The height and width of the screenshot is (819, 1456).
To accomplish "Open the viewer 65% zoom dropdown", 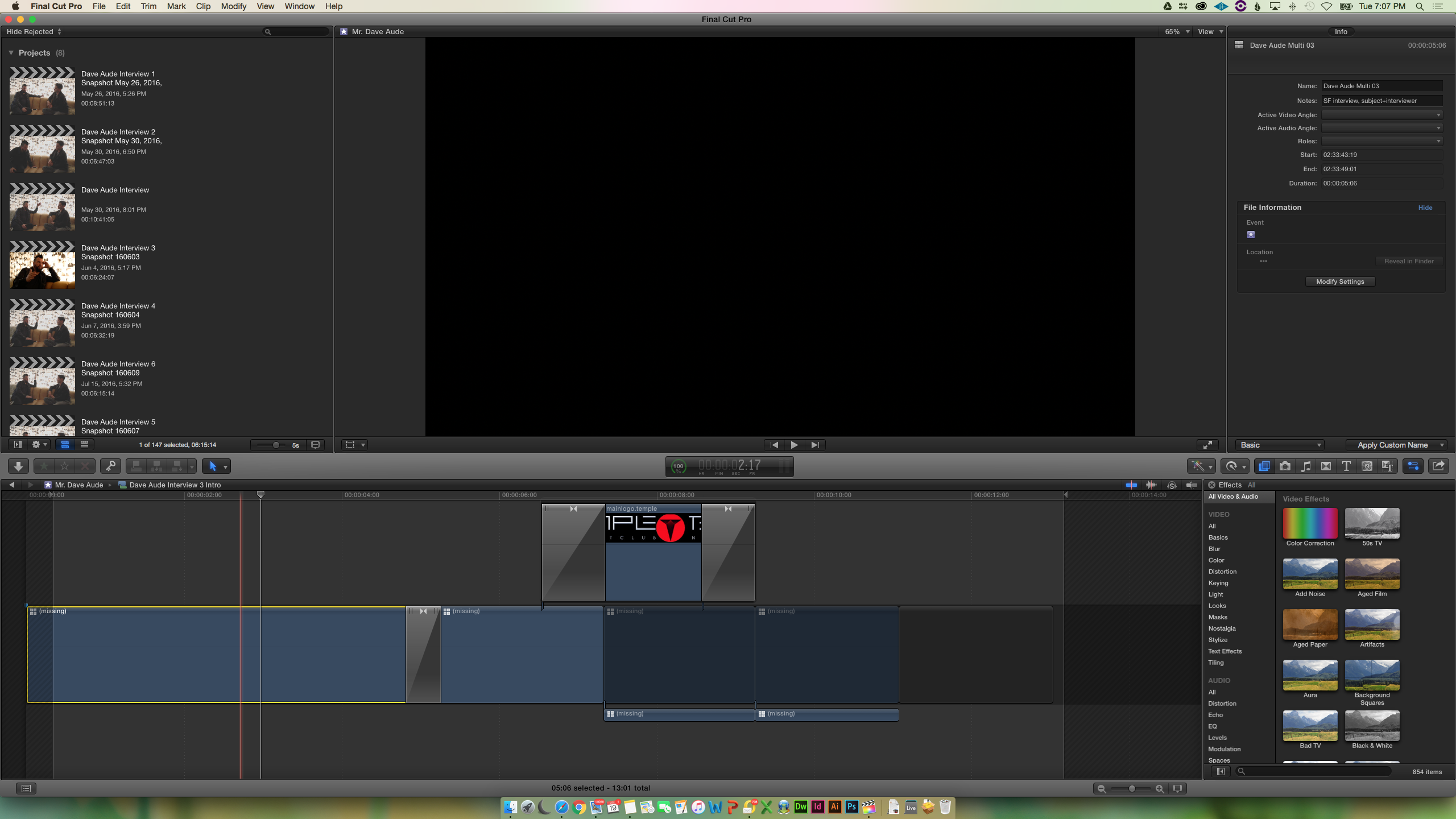I will [1176, 32].
